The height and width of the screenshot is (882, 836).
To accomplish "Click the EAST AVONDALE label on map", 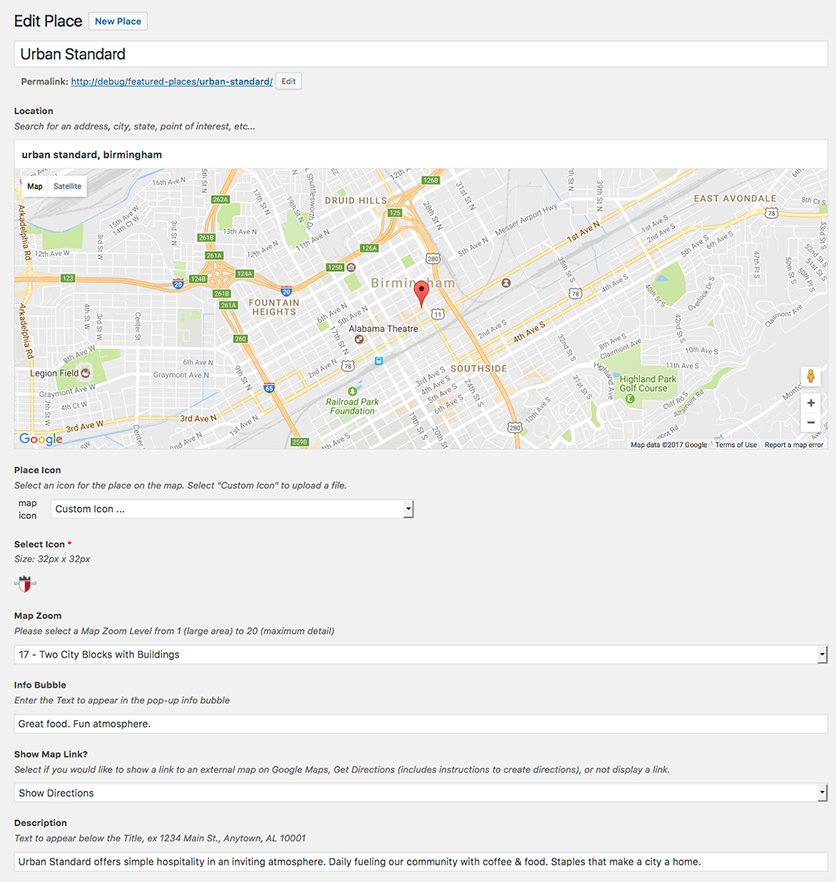I will pos(735,199).
